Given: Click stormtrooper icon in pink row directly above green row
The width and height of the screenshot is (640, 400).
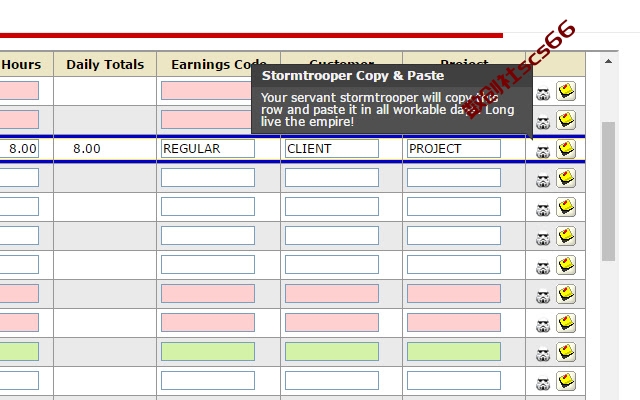Looking at the screenshot, I should [x=543, y=325].
